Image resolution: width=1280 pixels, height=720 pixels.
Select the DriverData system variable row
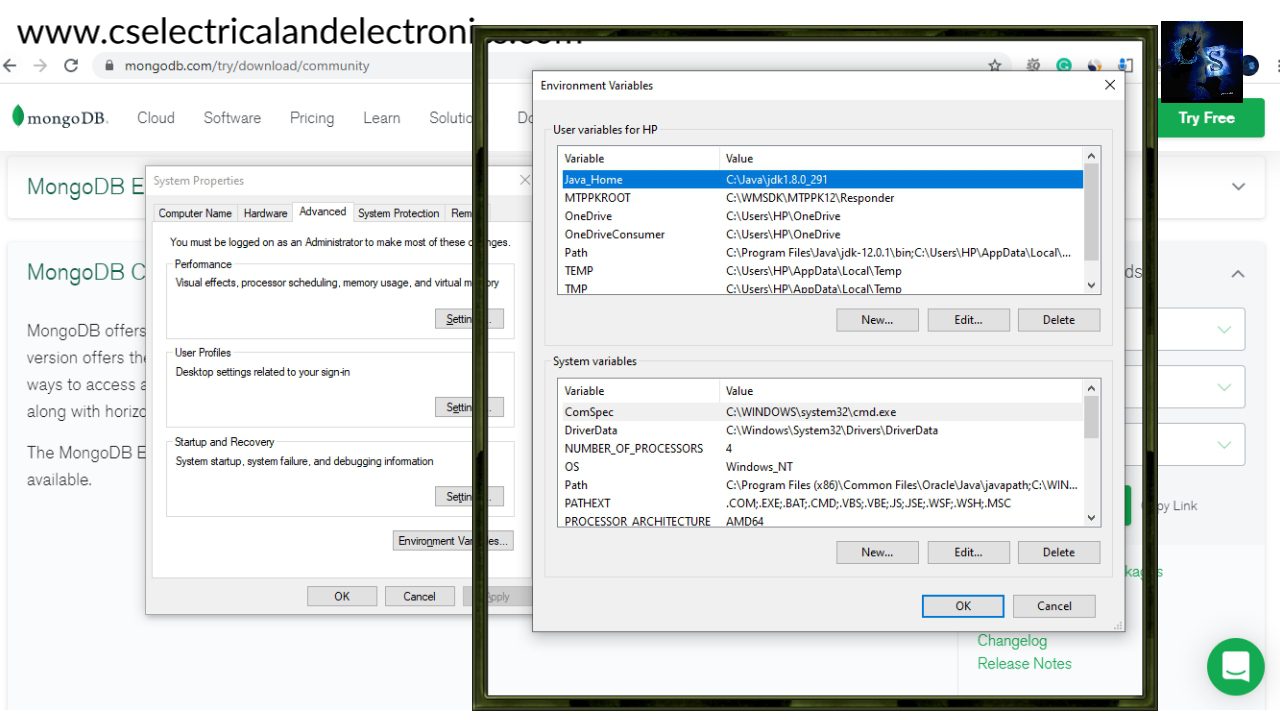coord(821,430)
